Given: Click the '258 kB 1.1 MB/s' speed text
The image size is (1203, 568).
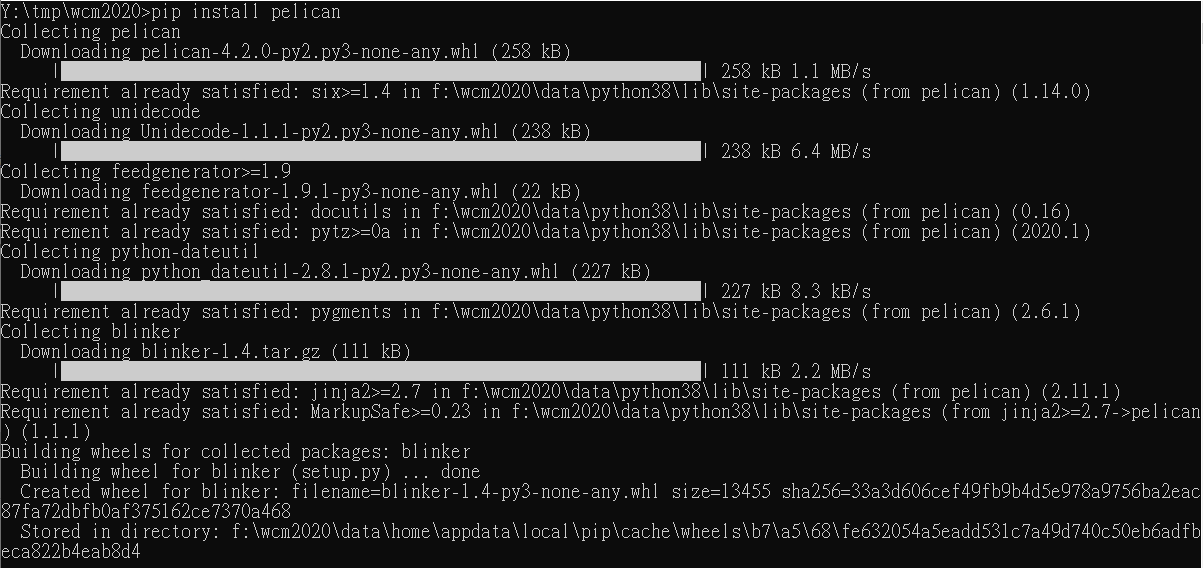Looking at the screenshot, I should (796, 72).
